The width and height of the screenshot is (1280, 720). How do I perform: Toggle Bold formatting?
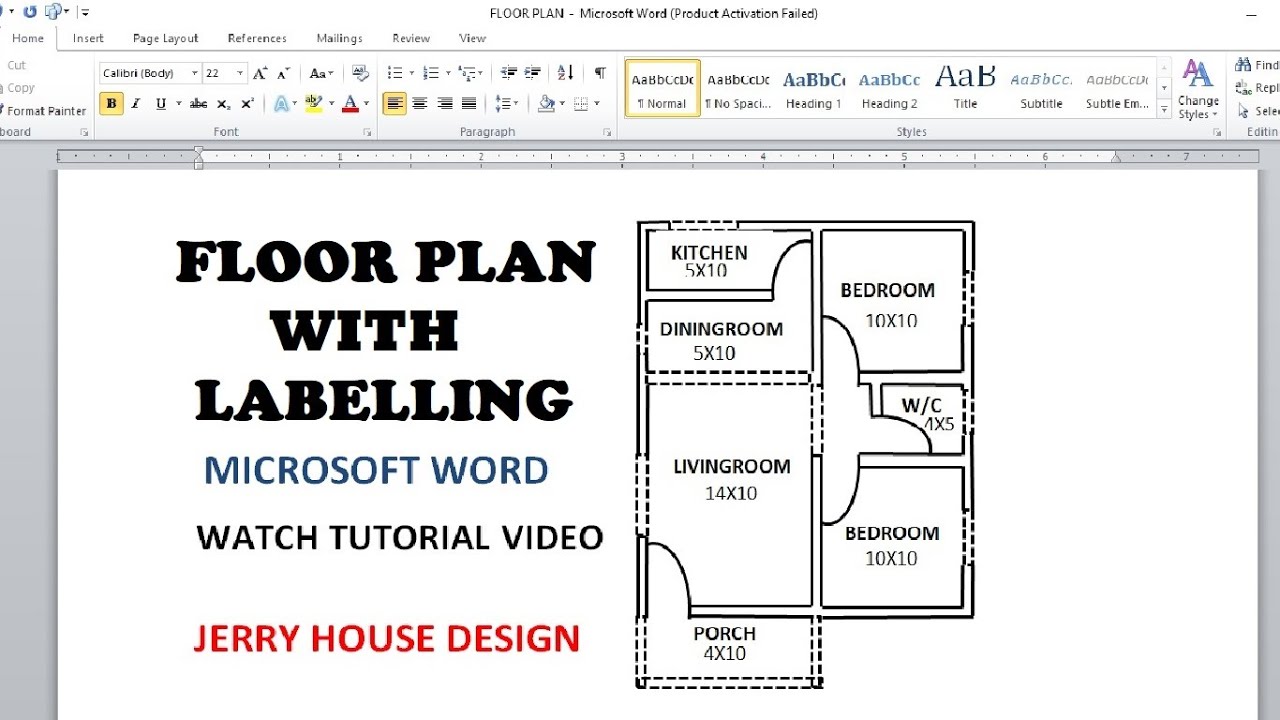[x=112, y=103]
